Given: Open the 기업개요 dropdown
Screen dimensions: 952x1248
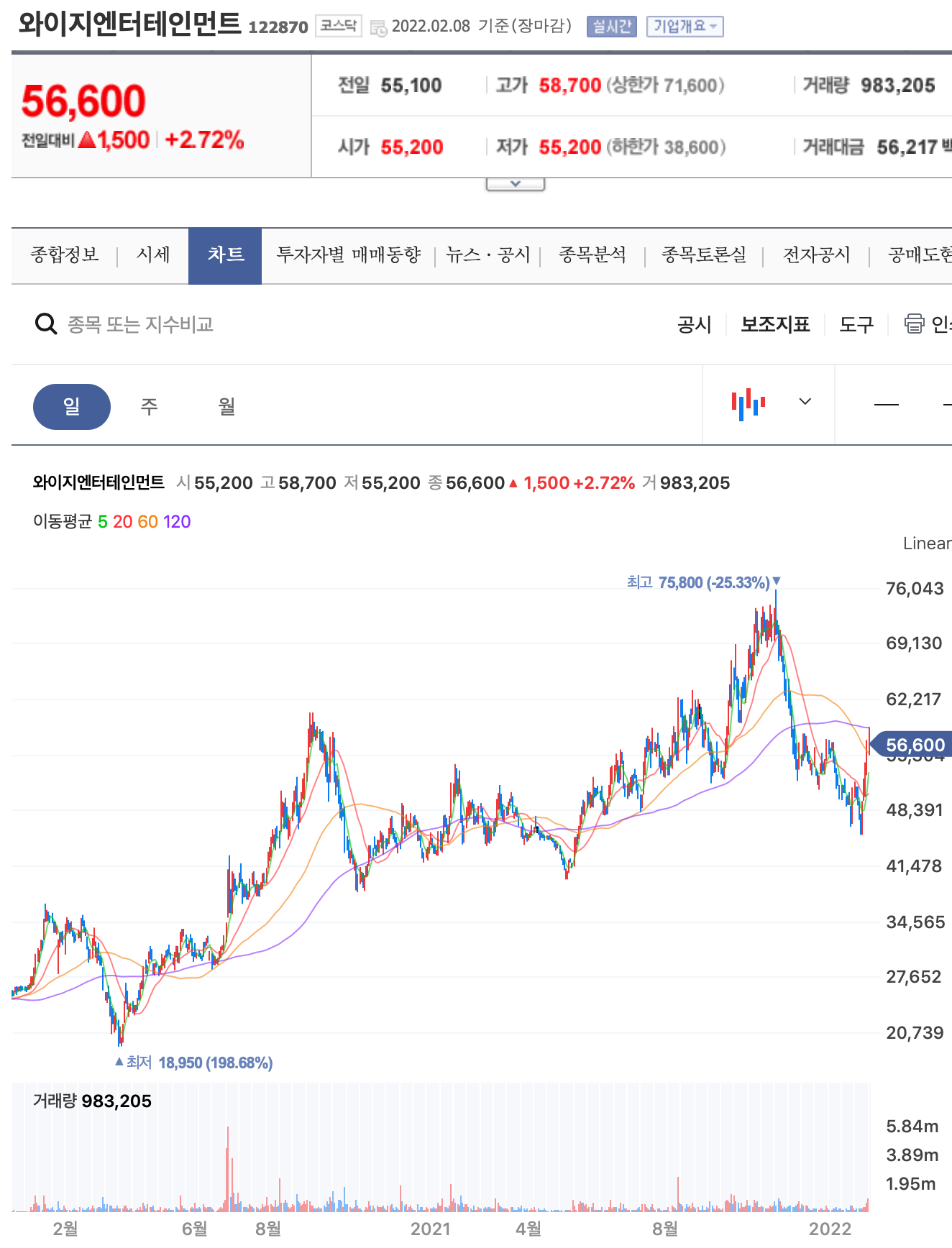Looking at the screenshot, I should pos(685,27).
